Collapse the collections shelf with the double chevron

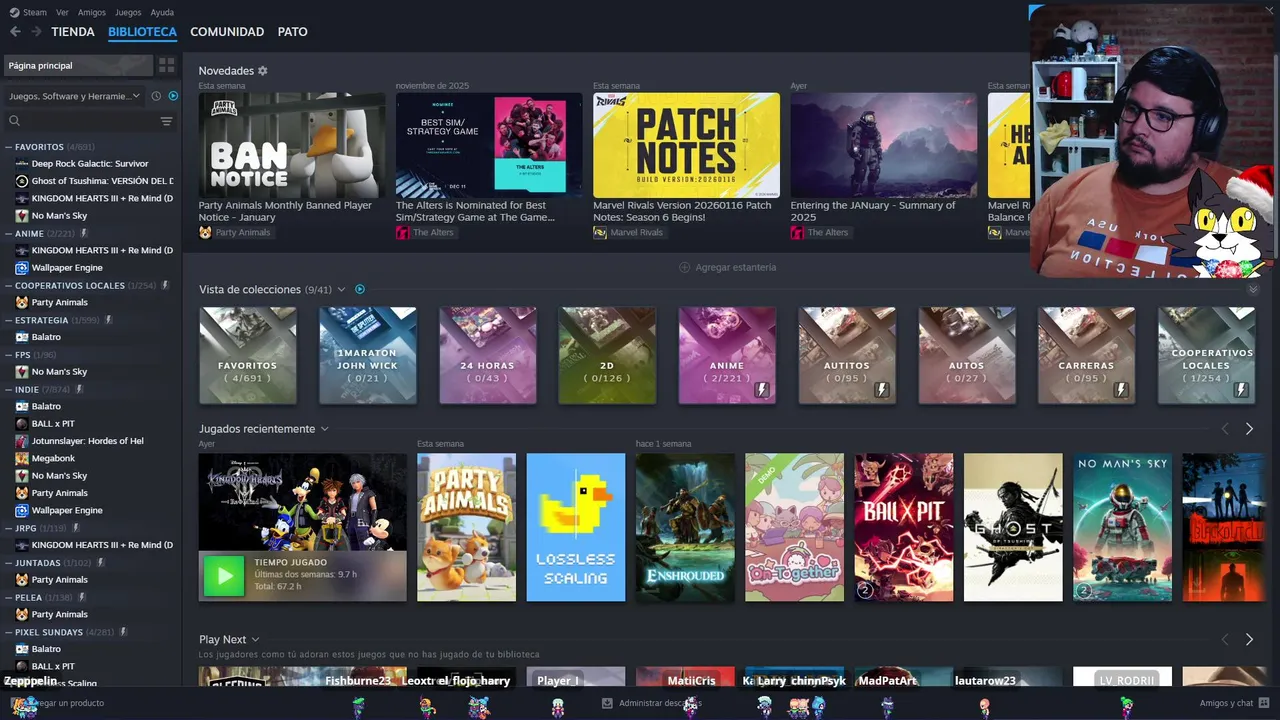tap(1253, 290)
